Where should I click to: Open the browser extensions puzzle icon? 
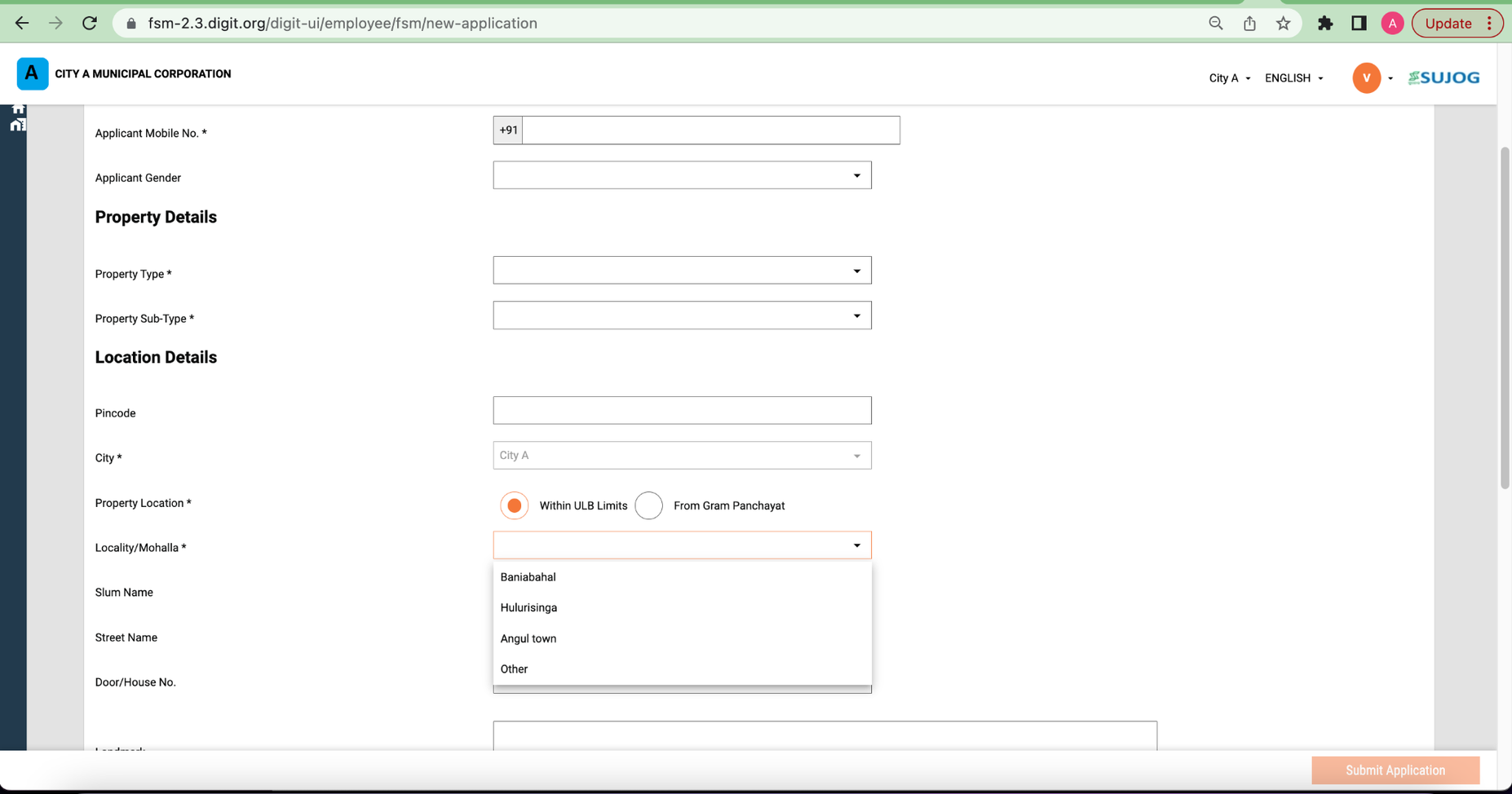[x=1325, y=23]
